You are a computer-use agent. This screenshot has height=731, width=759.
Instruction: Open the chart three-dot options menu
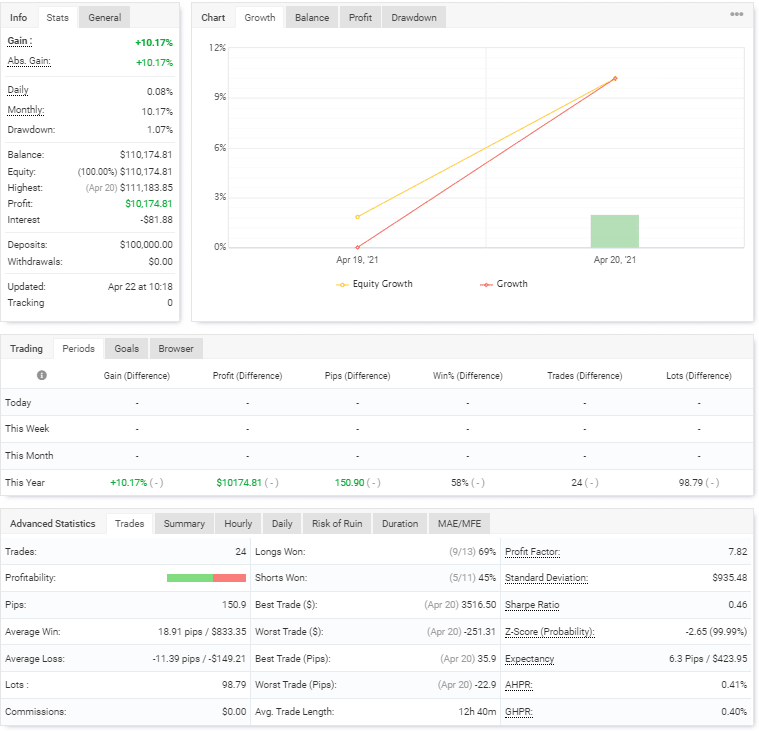[736, 15]
